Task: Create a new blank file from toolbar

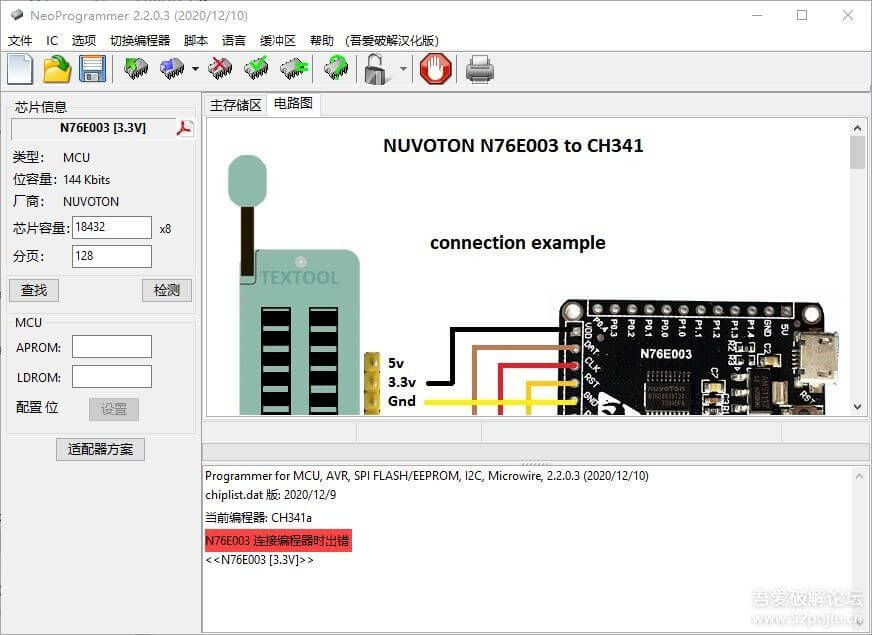Action: click(x=20, y=70)
